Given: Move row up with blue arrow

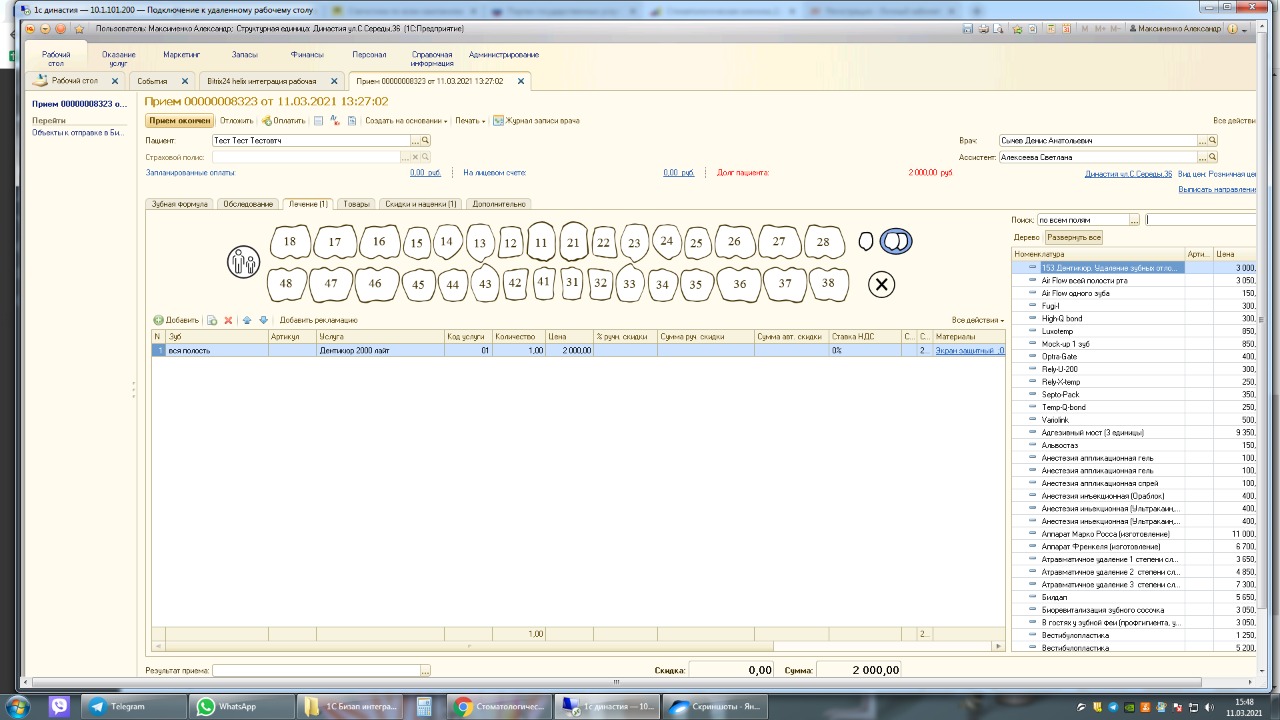Looking at the screenshot, I should (x=247, y=320).
